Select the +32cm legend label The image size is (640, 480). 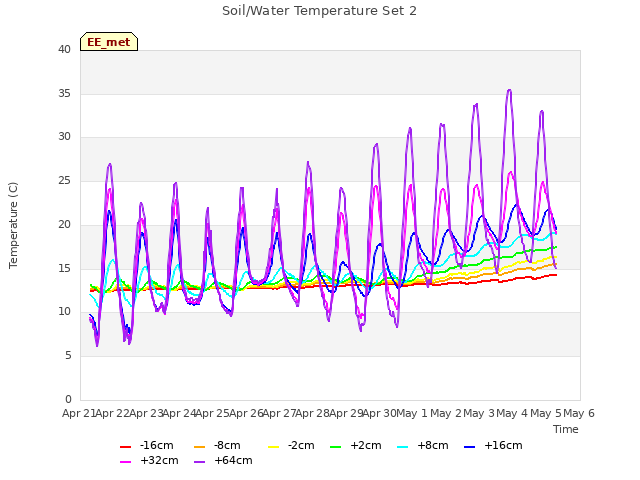pos(159,460)
